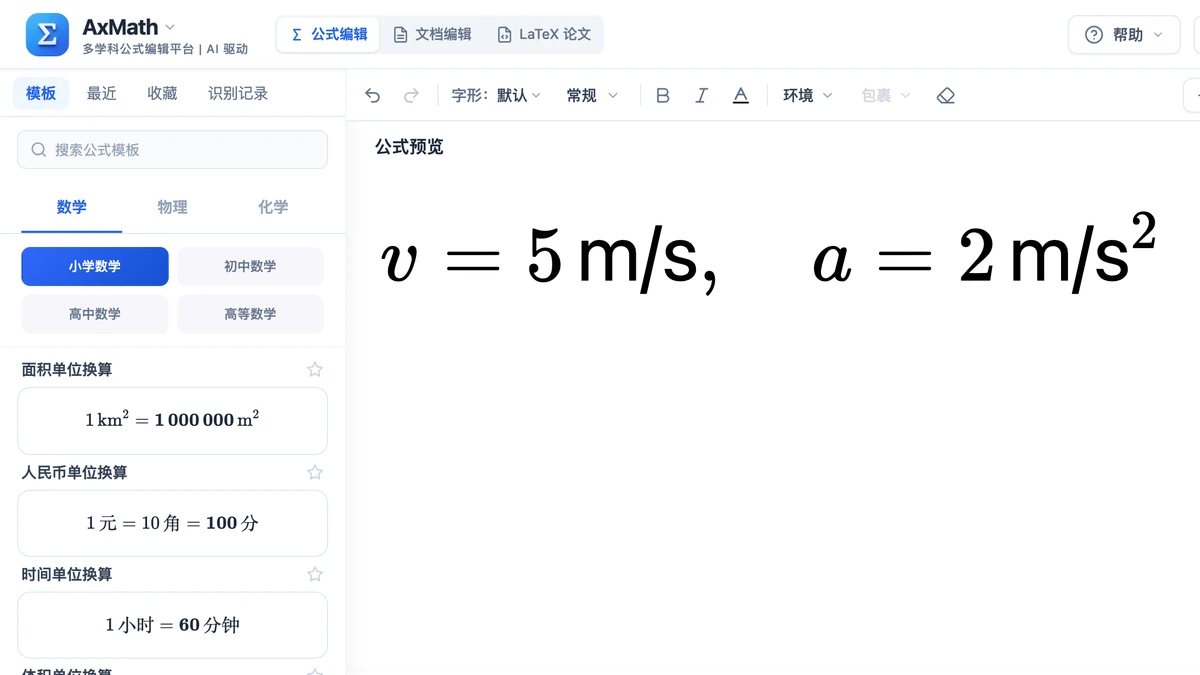This screenshot has height=675, width=1200.
Task: Choose the 物理 subject tab
Action: coord(172,207)
